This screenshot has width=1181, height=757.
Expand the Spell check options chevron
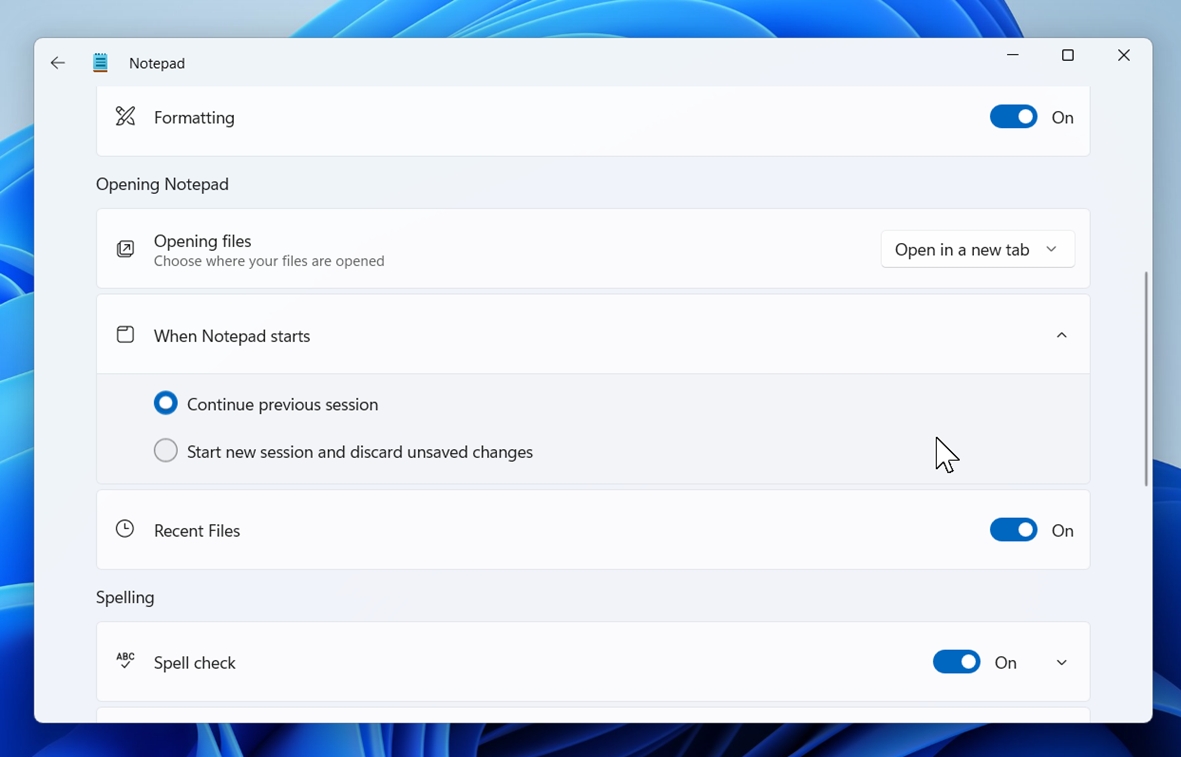pos(1061,661)
